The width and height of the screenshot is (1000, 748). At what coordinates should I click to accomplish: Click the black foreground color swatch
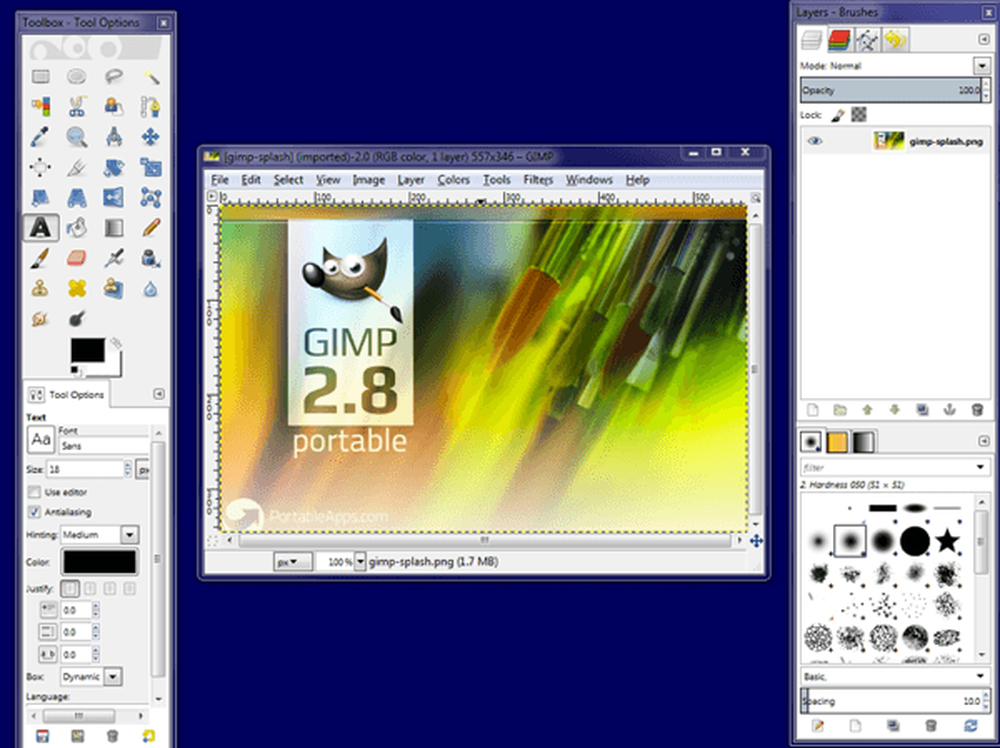tap(87, 351)
